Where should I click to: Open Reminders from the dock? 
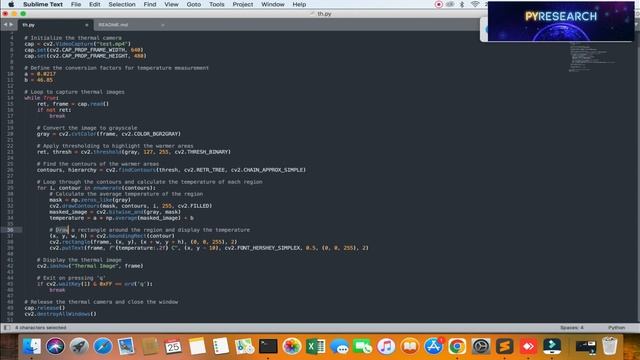coord(221,347)
